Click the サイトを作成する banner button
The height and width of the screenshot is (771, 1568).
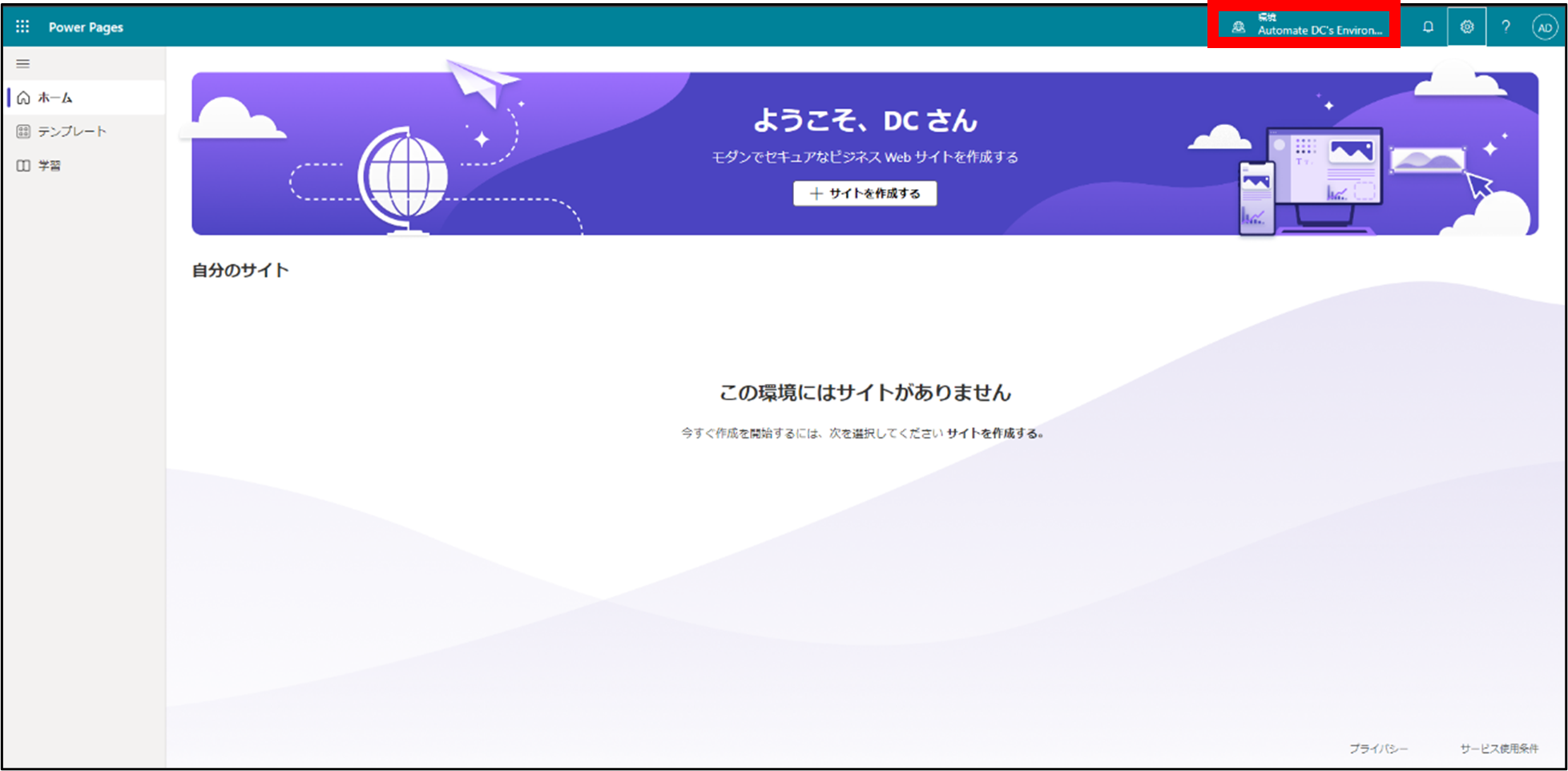tap(865, 193)
